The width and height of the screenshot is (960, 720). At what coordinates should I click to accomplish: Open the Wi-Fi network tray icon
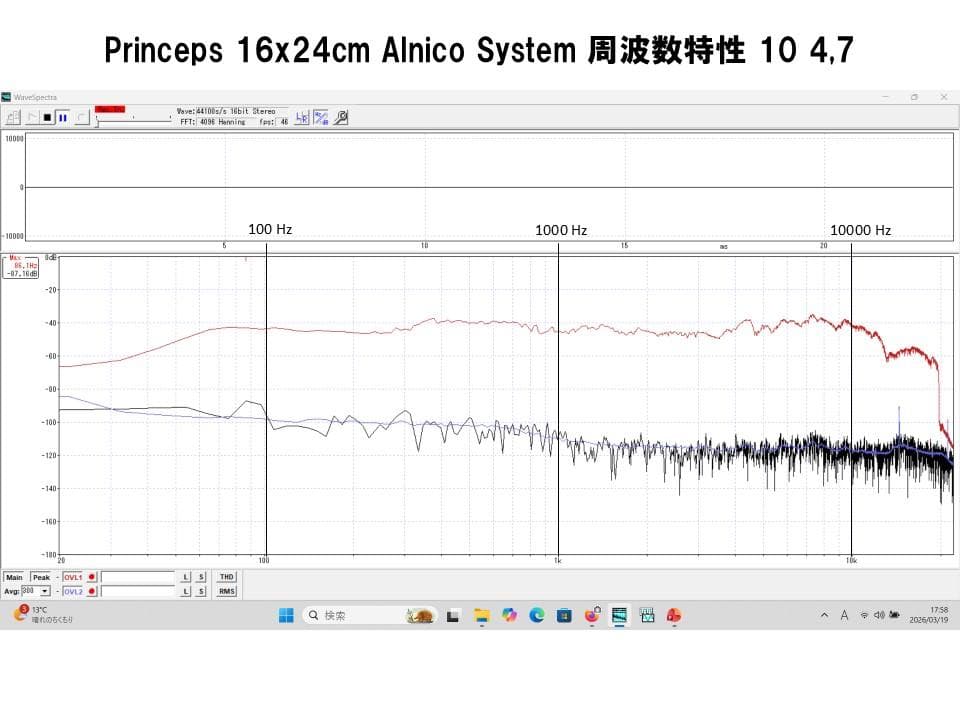click(x=864, y=615)
